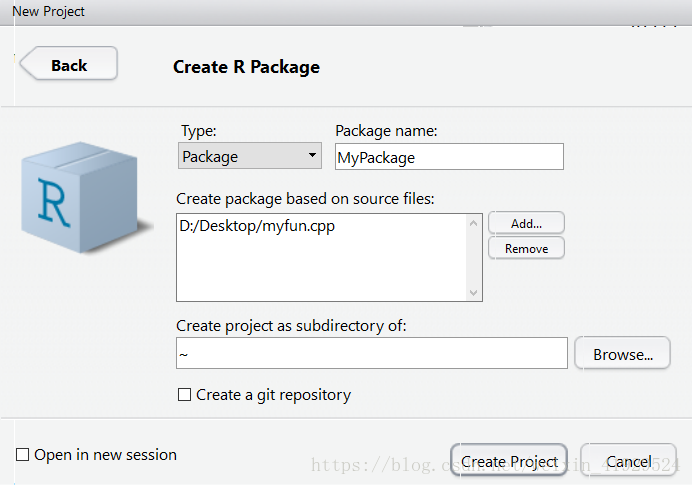Click the New Project title bar

click(x=346, y=12)
